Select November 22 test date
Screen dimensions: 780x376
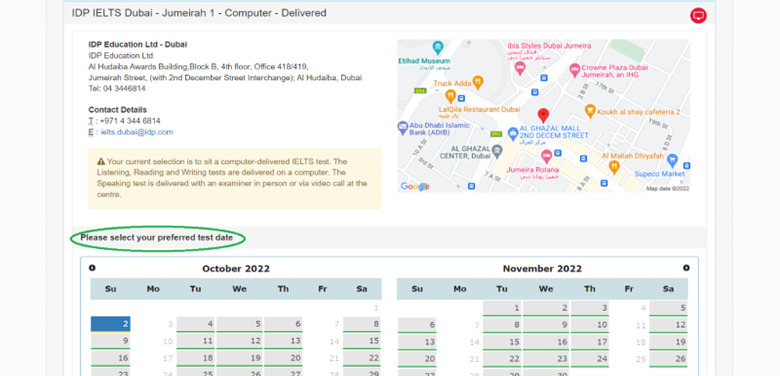click(502, 359)
